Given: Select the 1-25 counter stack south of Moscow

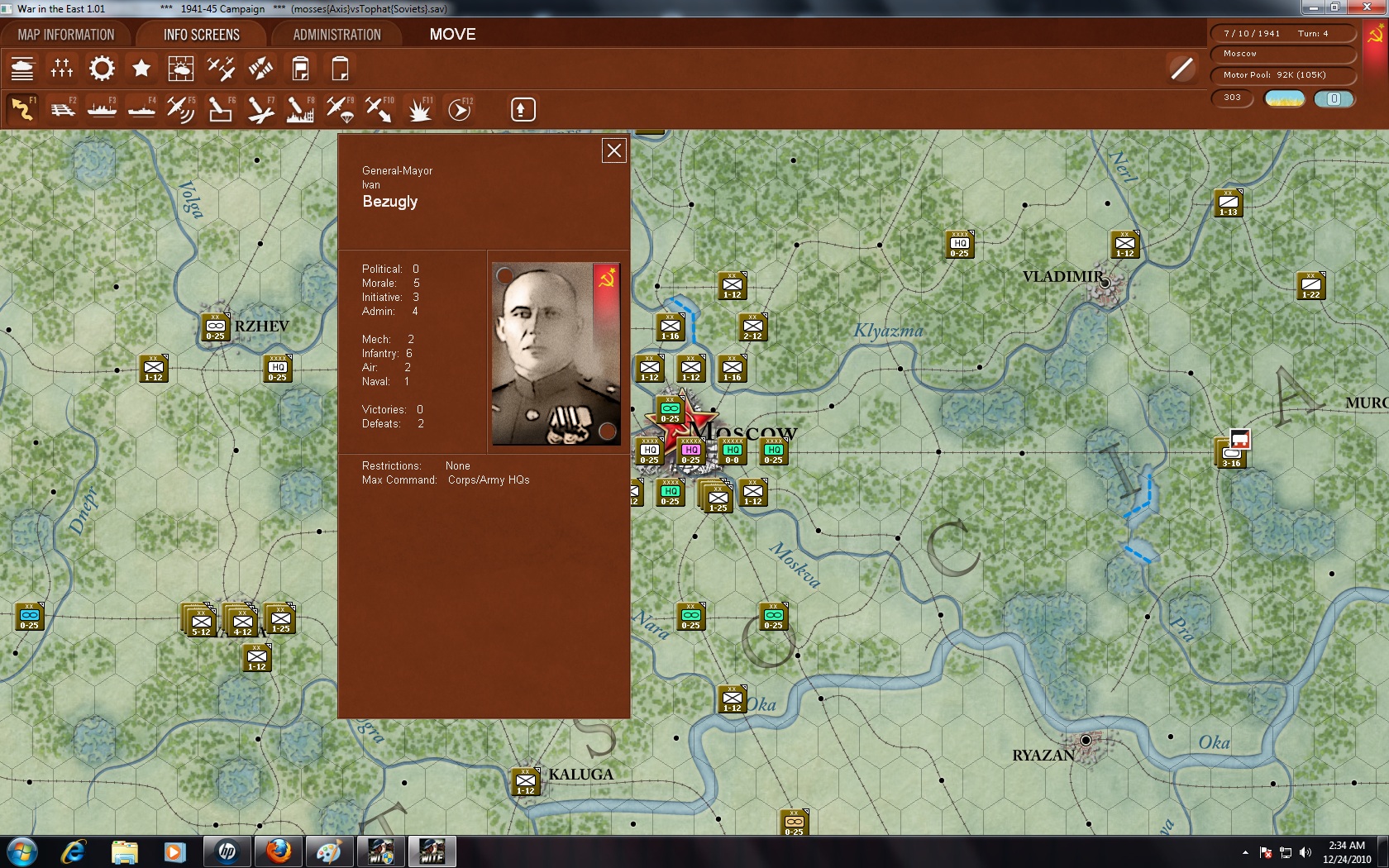Looking at the screenshot, I should tap(716, 496).
